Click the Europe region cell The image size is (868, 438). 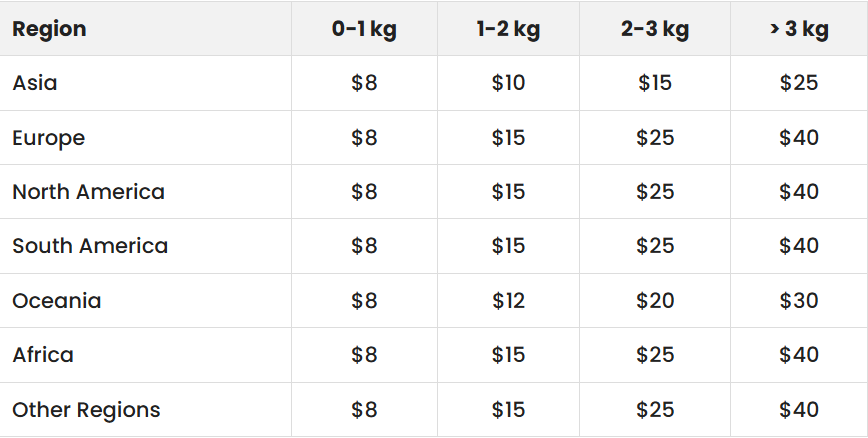click(49, 138)
